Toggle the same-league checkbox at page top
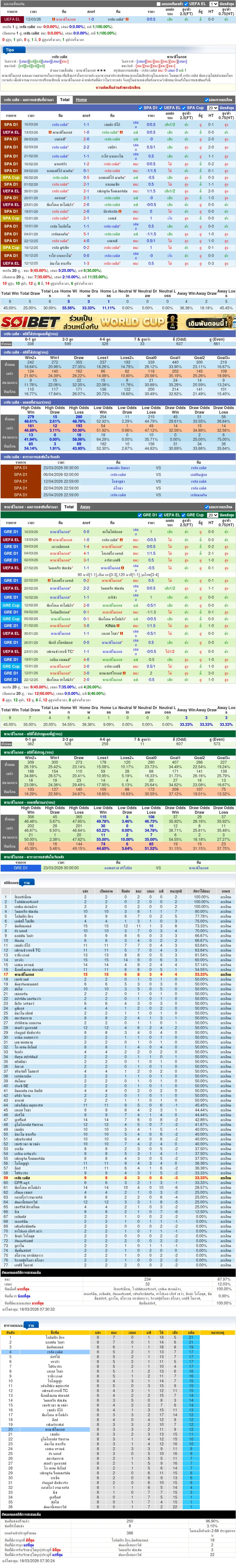The width and height of the screenshot is (236, 1568). [158, 4]
